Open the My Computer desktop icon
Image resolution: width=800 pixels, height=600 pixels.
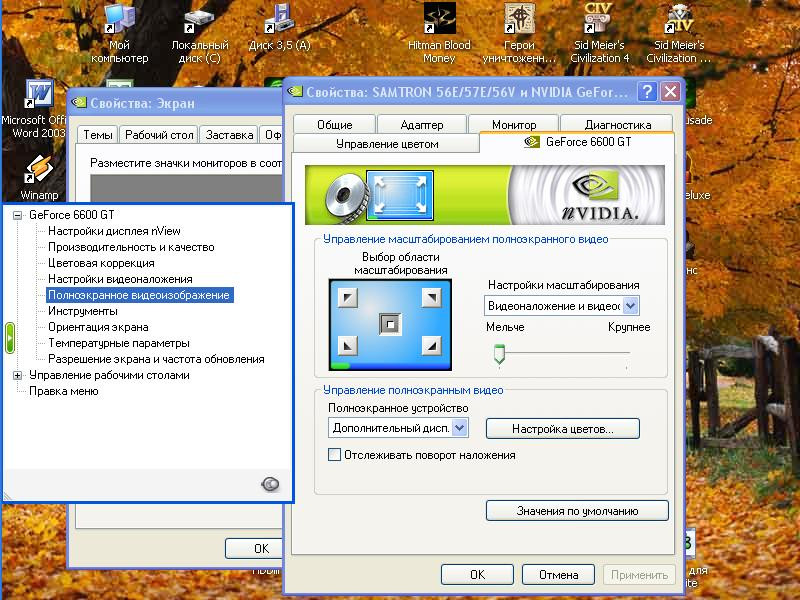[x=119, y=33]
